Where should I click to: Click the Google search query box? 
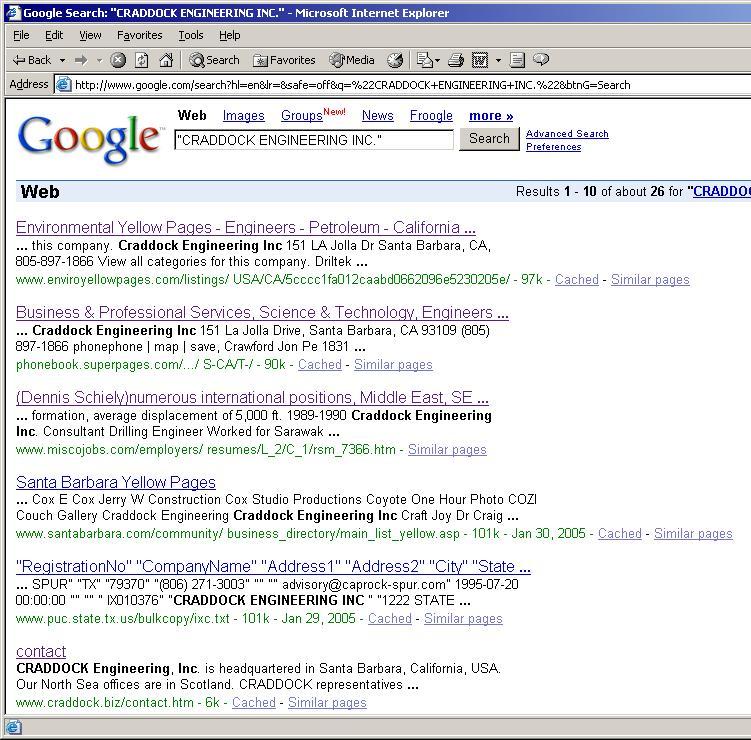314,140
